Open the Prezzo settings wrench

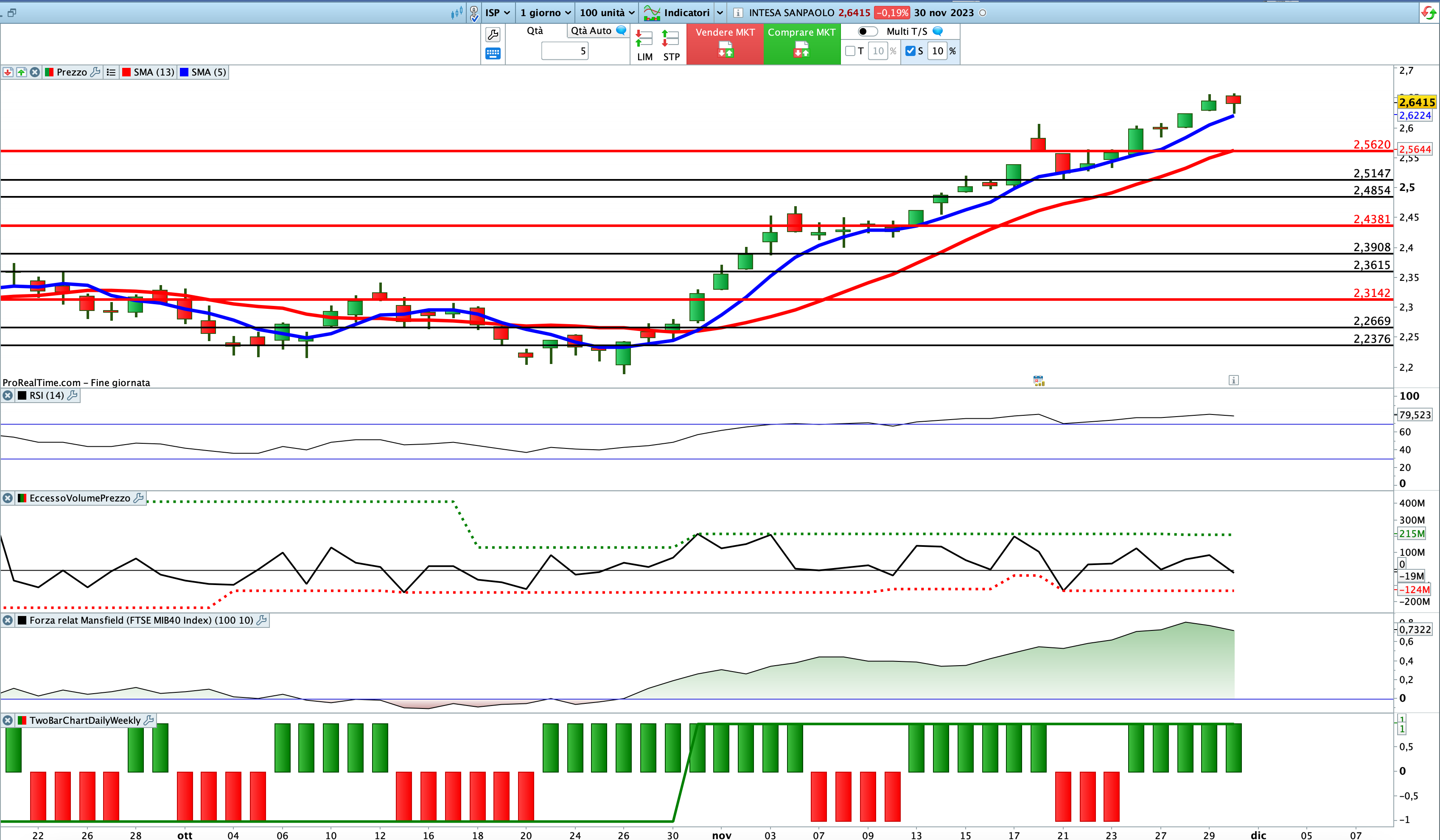tap(95, 72)
